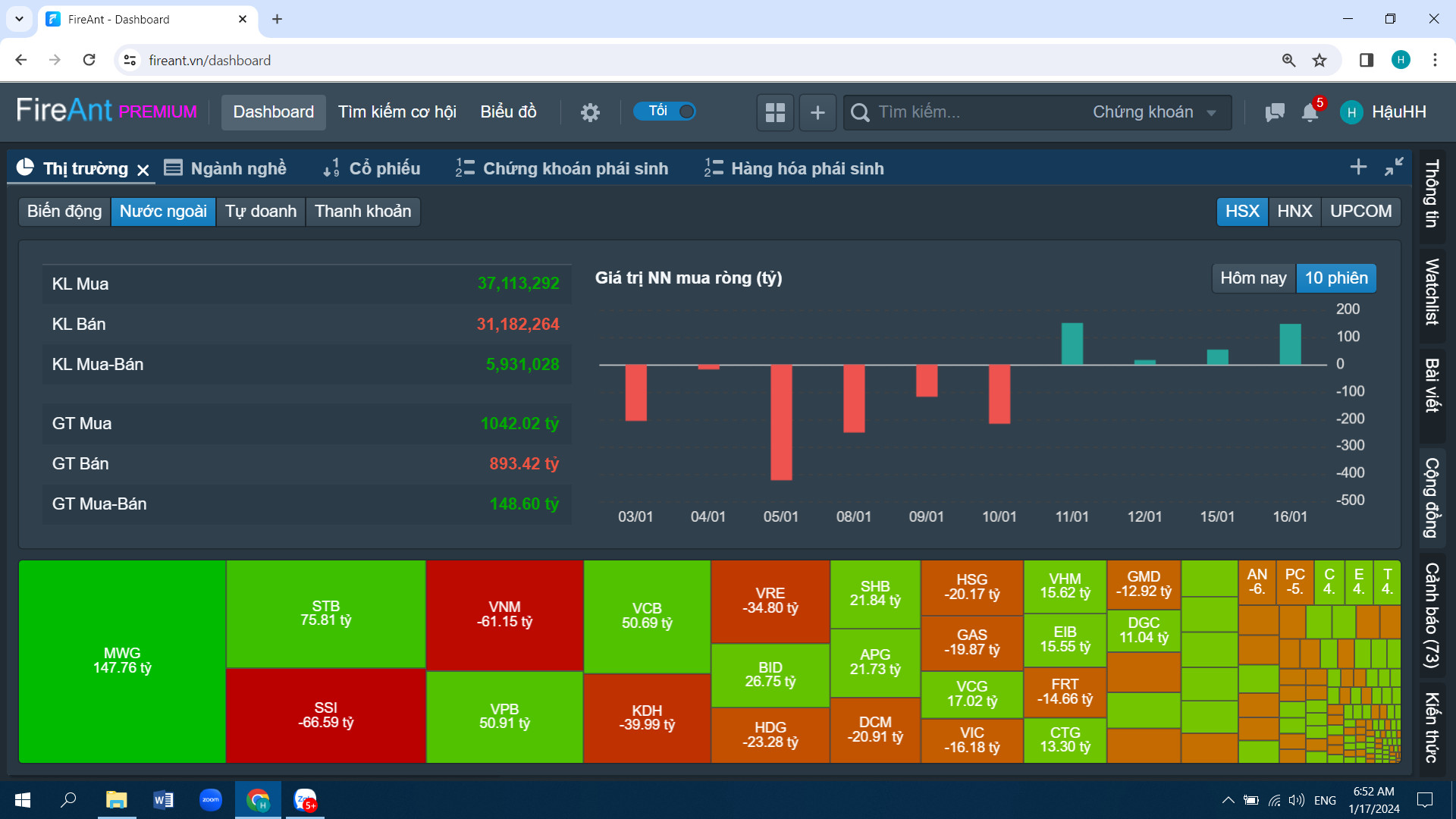Close the Thị trường tab
Viewport: 1456px width, 819px height.
143,170
